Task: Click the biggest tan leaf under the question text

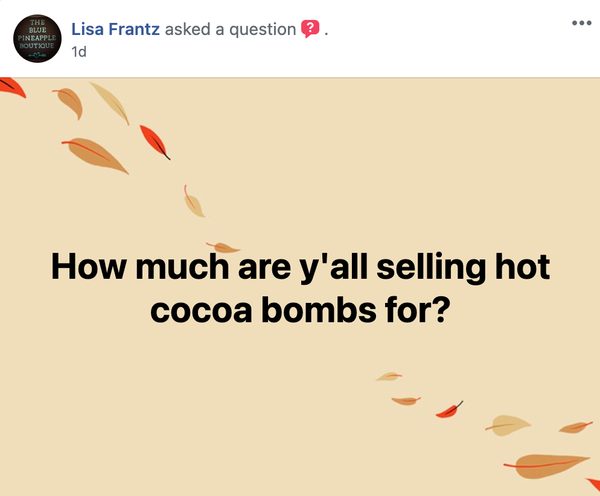Action: [x=546, y=466]
